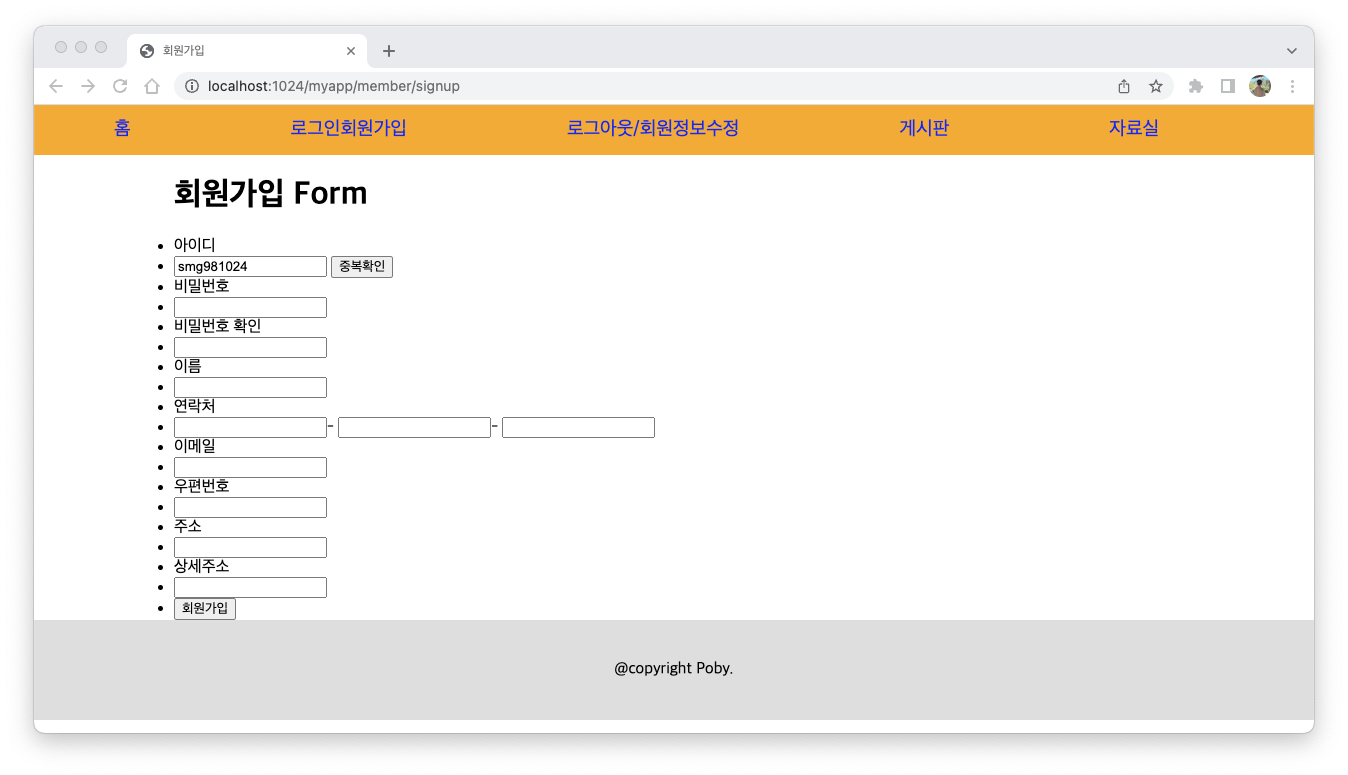The height and width of the screenshot is (775, 1348).
Task: Focus the first 연락처 phone field
Action: tap(250, 427)
